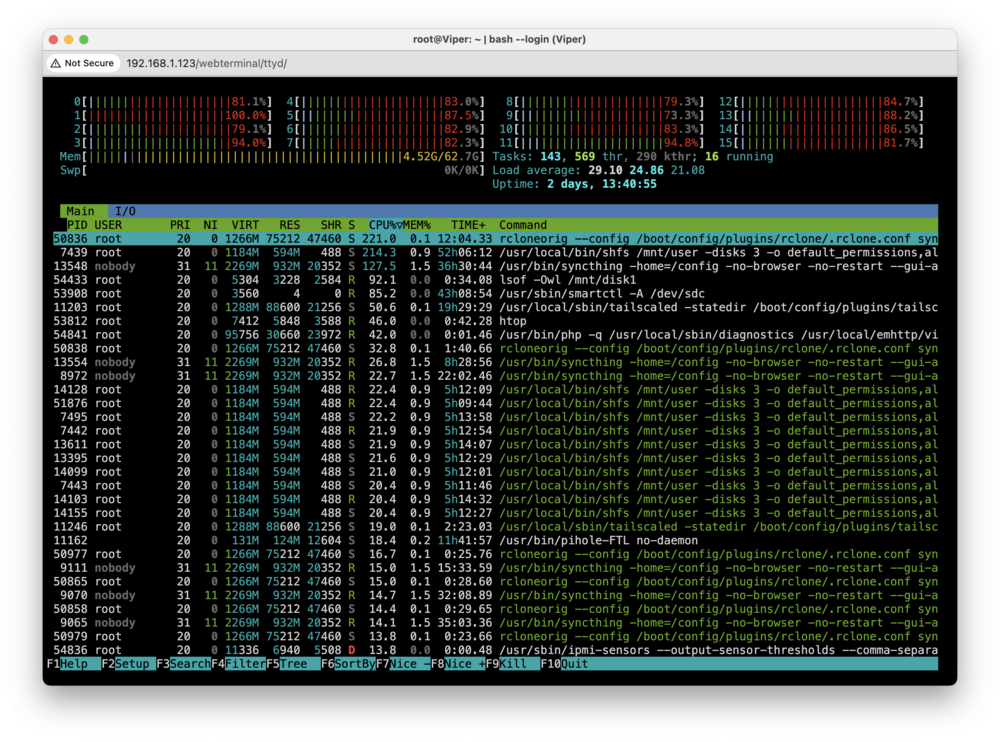
Task: Select php diagnostics process PID 54841
Action: 496,335
